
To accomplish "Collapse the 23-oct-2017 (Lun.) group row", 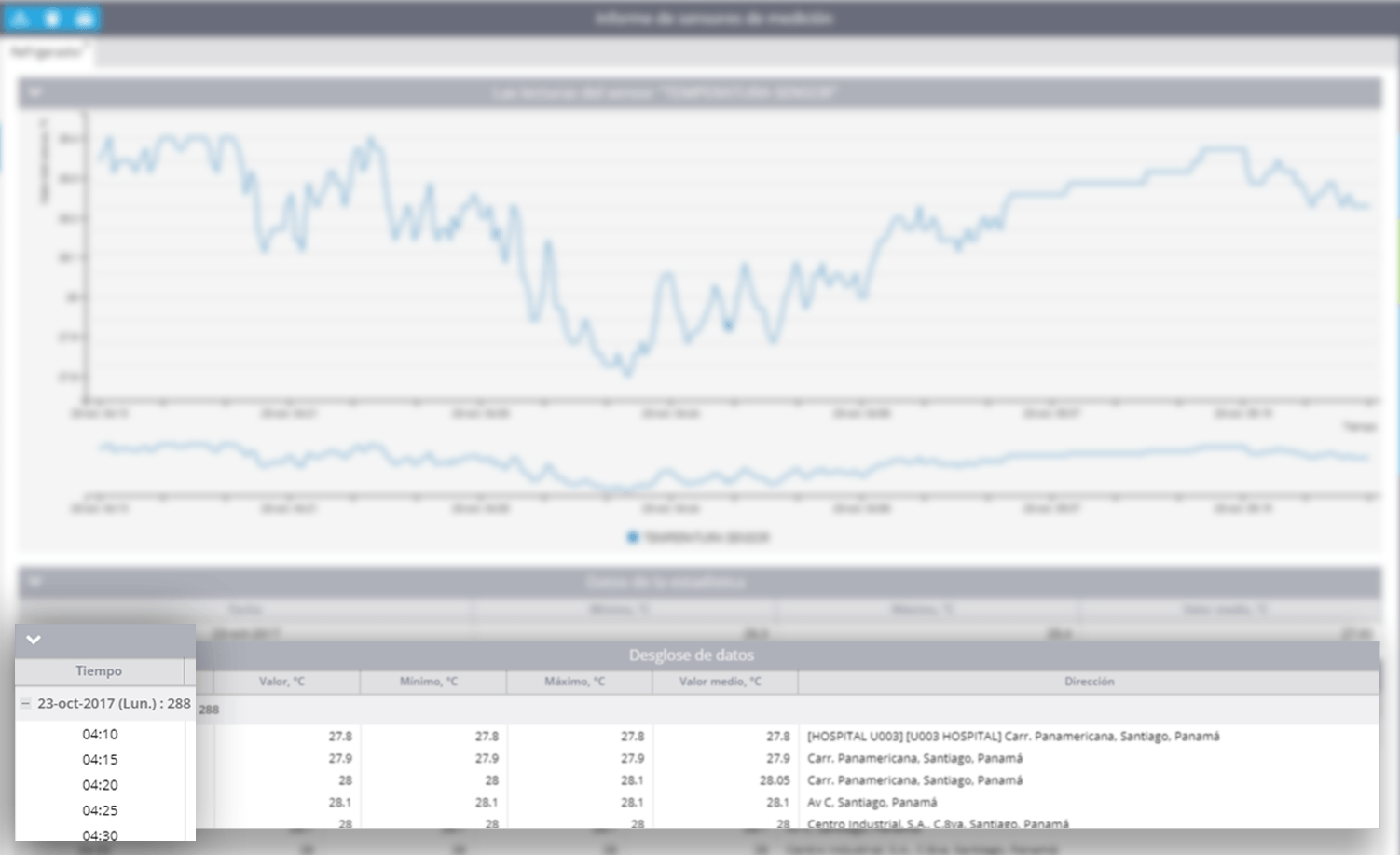I will 25,704.
